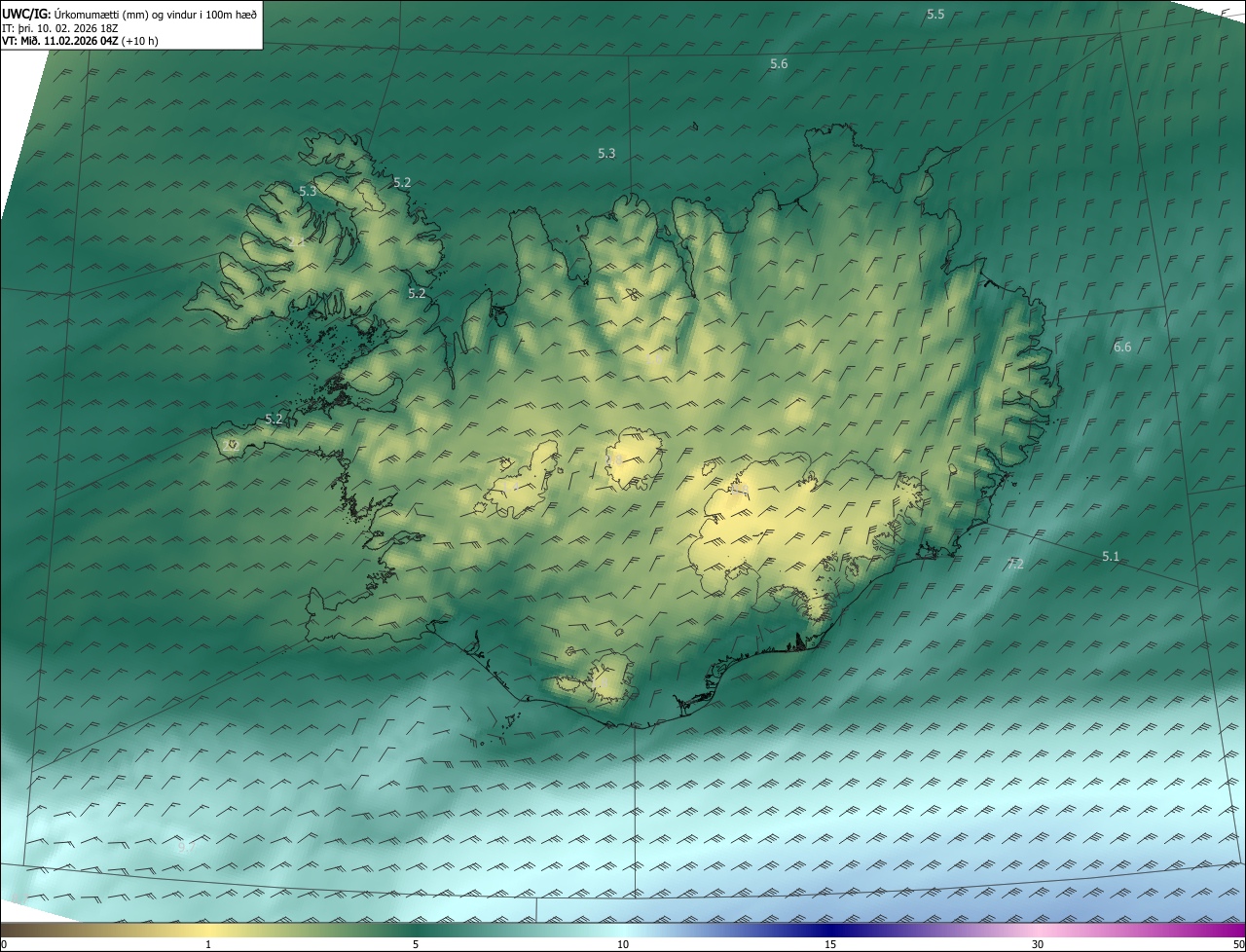Click the 6.6 value on the map
This screenshot has width=1246, height=952.
[x=1122, y=348]
